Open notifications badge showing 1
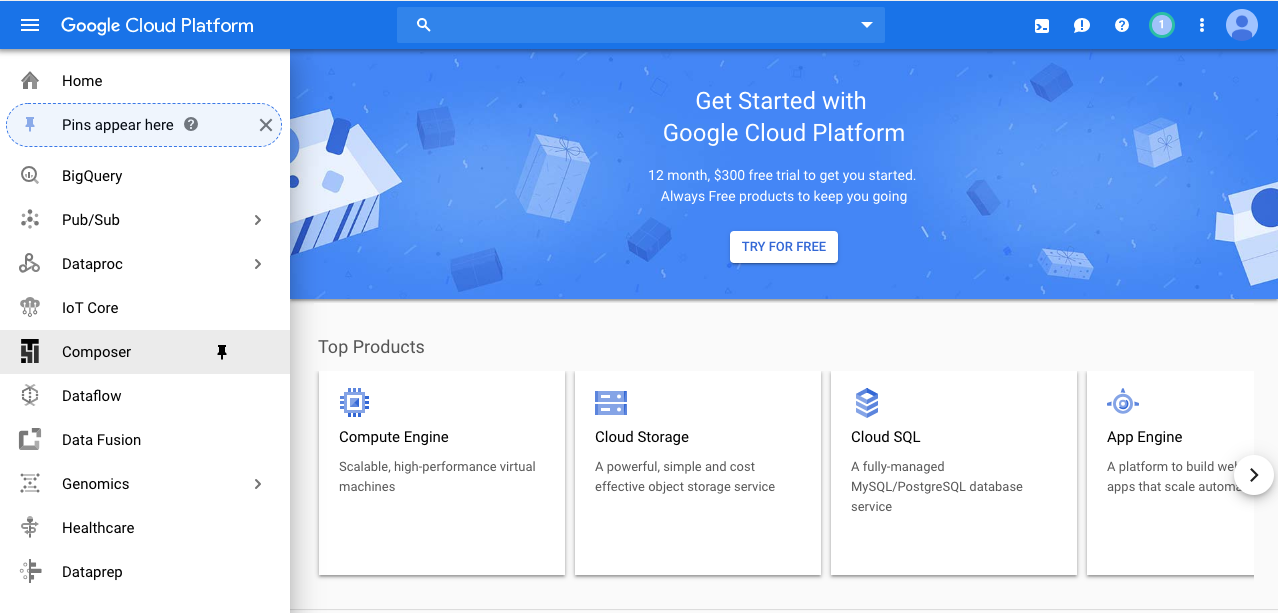 coord(1162,25)
